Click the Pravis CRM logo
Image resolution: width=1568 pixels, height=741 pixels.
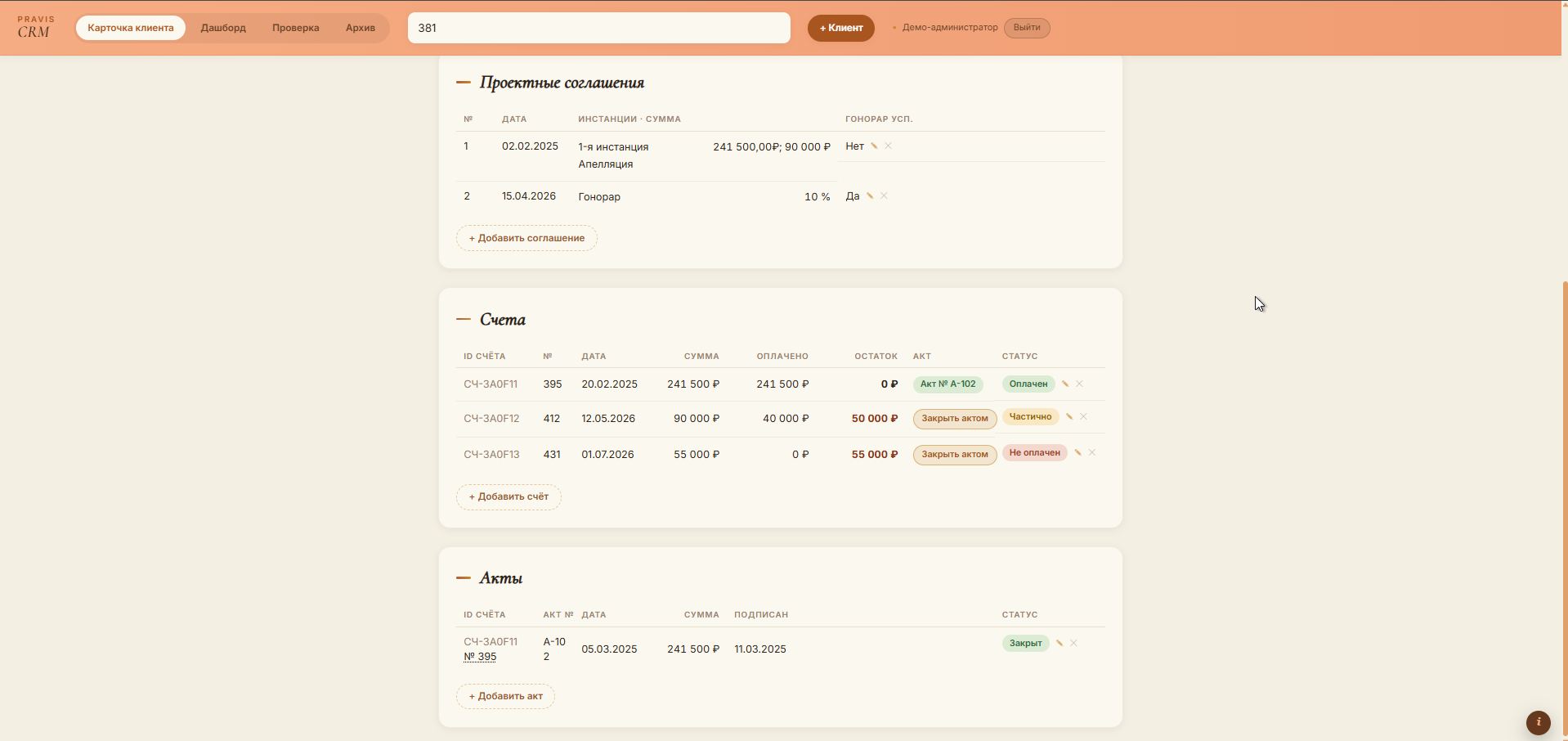click(36, 27)
